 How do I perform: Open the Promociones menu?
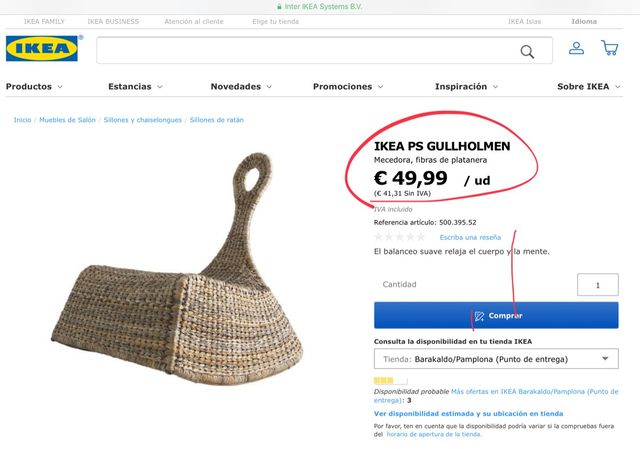click(x=348, y=87)
